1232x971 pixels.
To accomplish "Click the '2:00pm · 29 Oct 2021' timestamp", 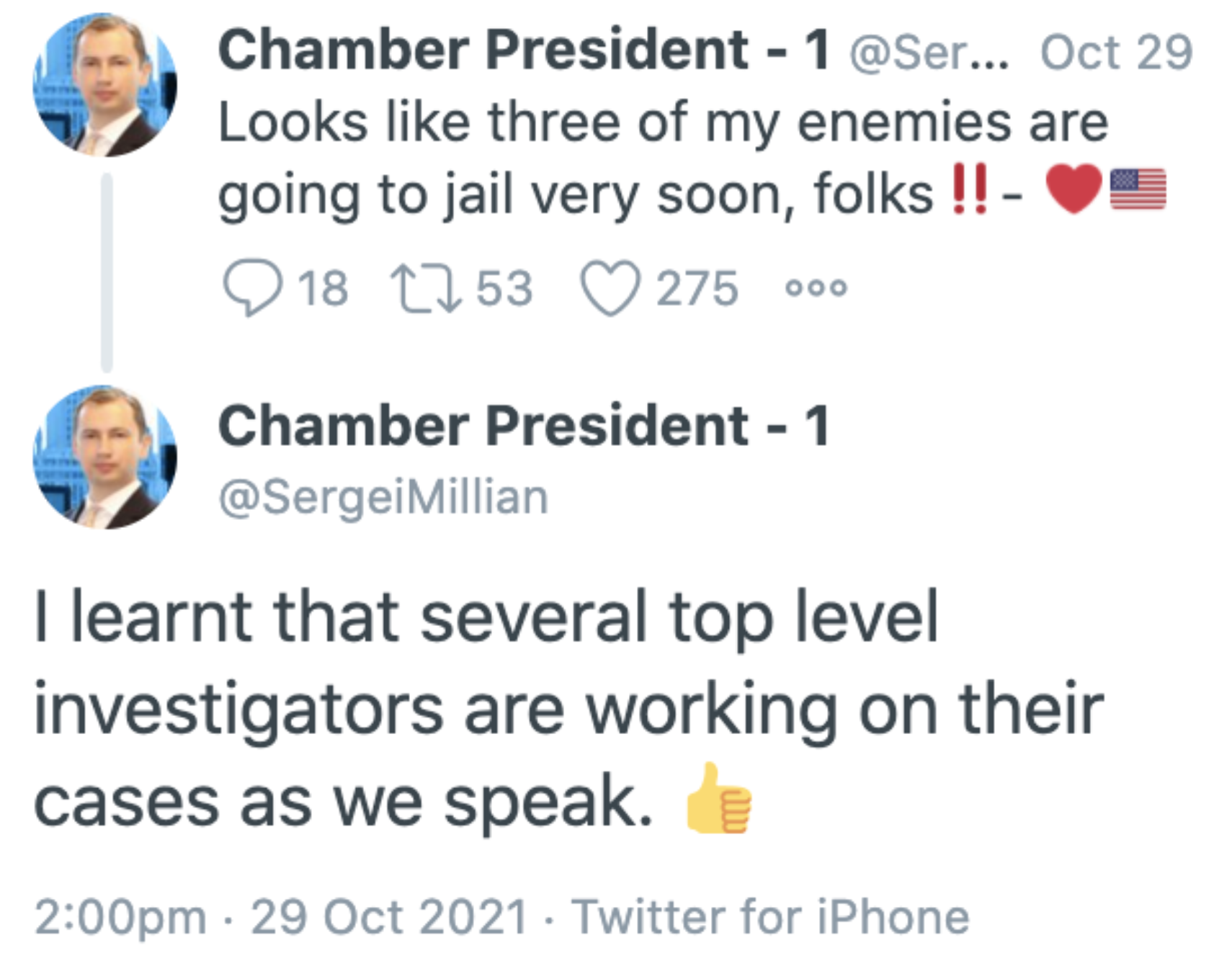I will 281,917.
